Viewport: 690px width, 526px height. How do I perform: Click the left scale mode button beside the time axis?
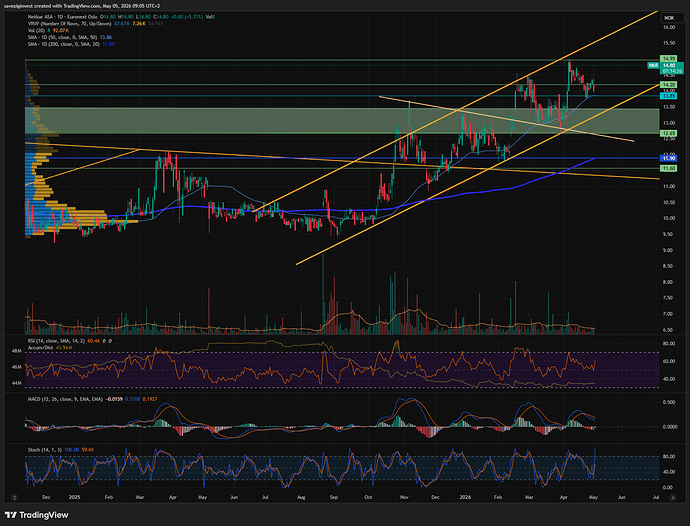pos(15,497)
